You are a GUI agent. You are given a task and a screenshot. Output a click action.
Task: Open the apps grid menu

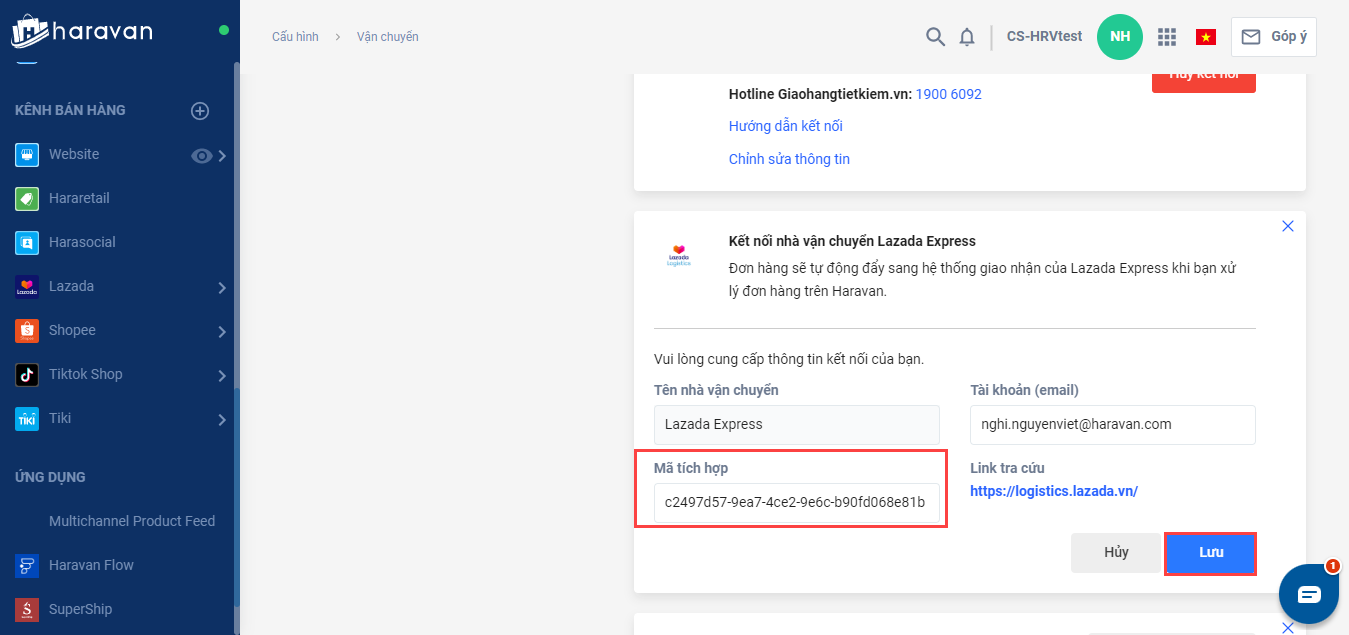coord(1166,37)
